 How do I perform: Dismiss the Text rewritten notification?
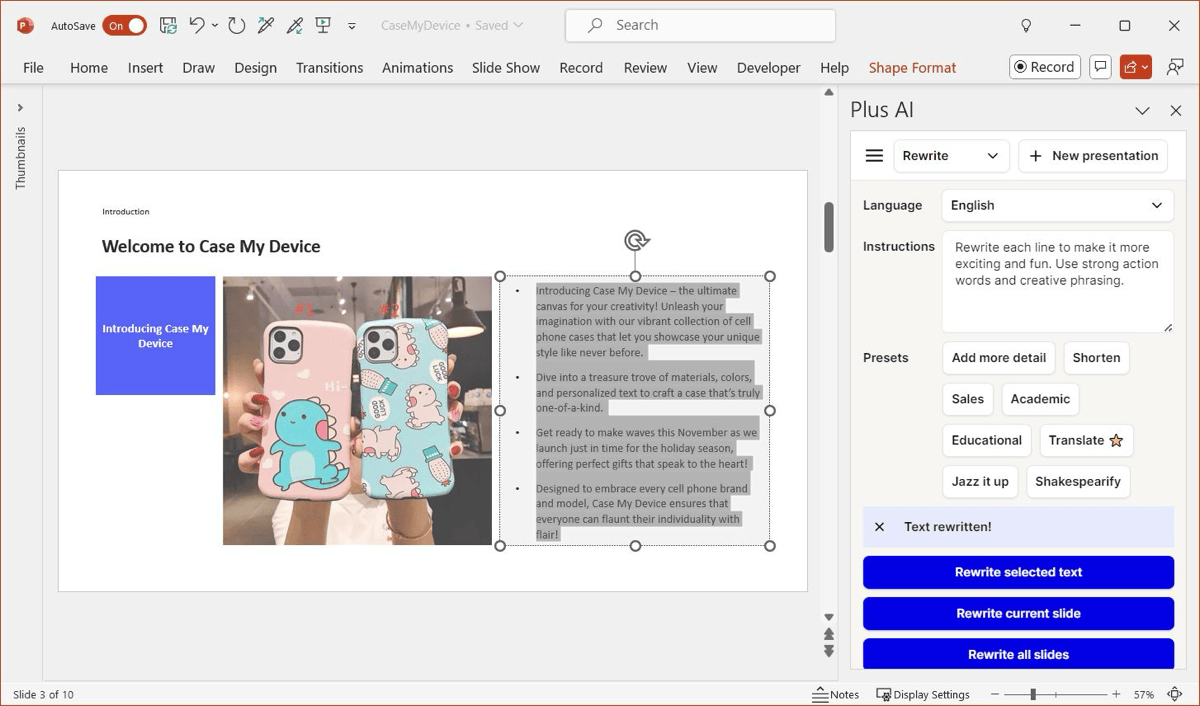(879, 527)
